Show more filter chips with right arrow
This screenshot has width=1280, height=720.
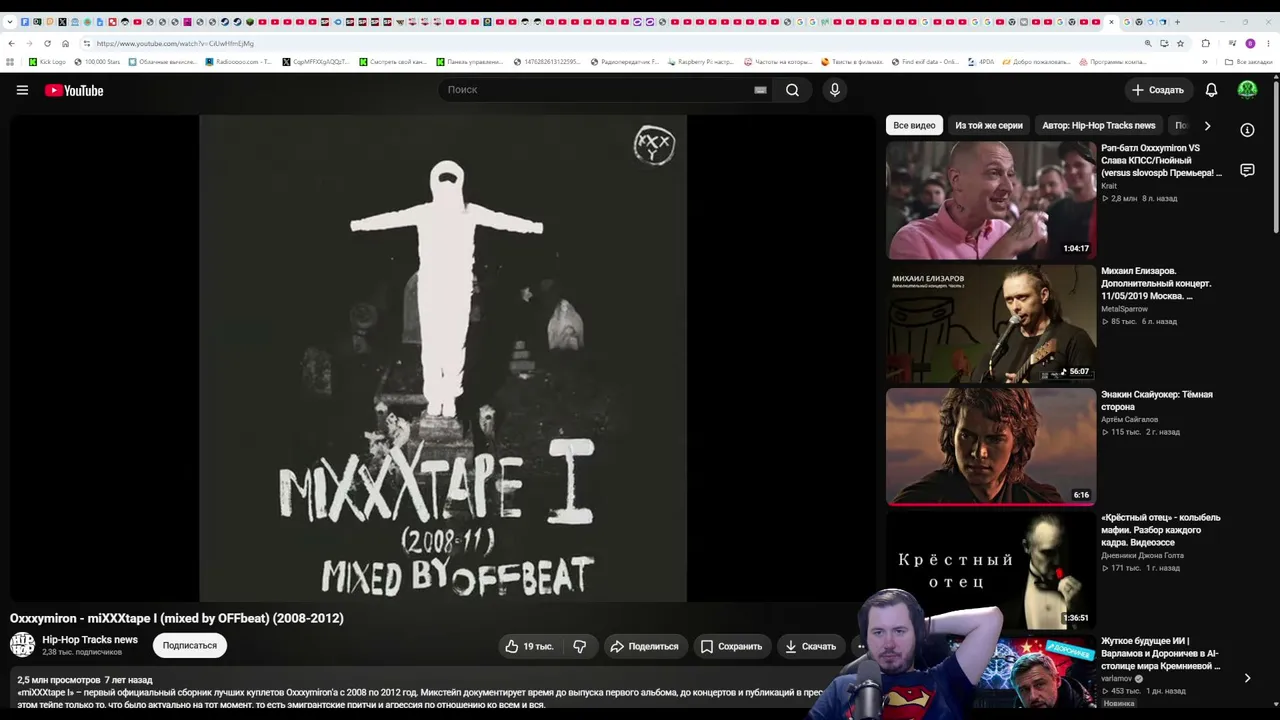pos(1207,126)
